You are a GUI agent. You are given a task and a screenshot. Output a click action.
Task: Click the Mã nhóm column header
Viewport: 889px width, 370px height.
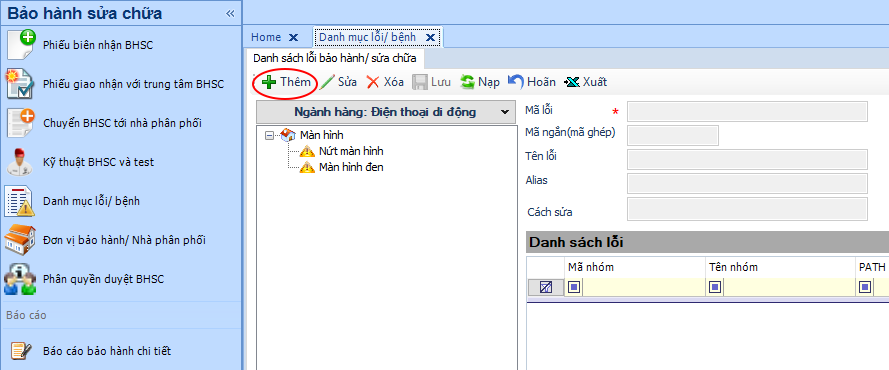click(635, 267)
